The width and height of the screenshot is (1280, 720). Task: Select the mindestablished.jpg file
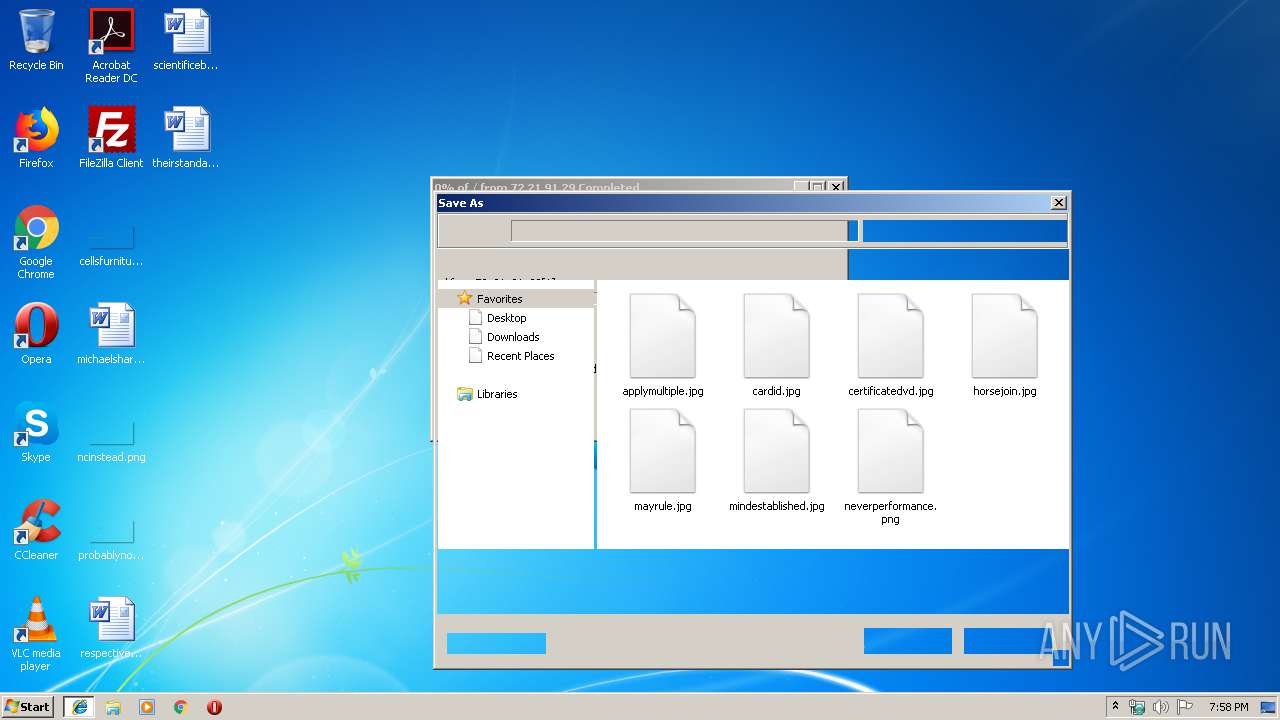tap(777, 461)
